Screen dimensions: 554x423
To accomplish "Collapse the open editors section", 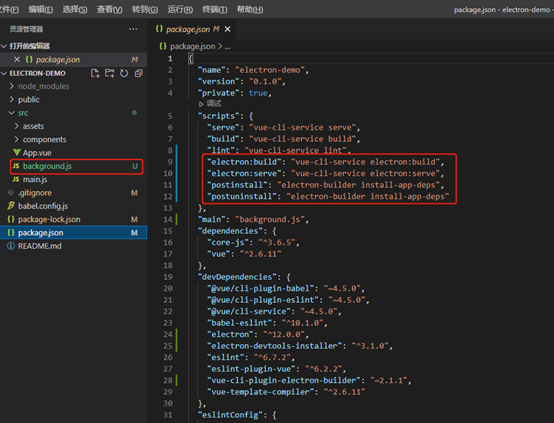I will (x=4, y=46).
